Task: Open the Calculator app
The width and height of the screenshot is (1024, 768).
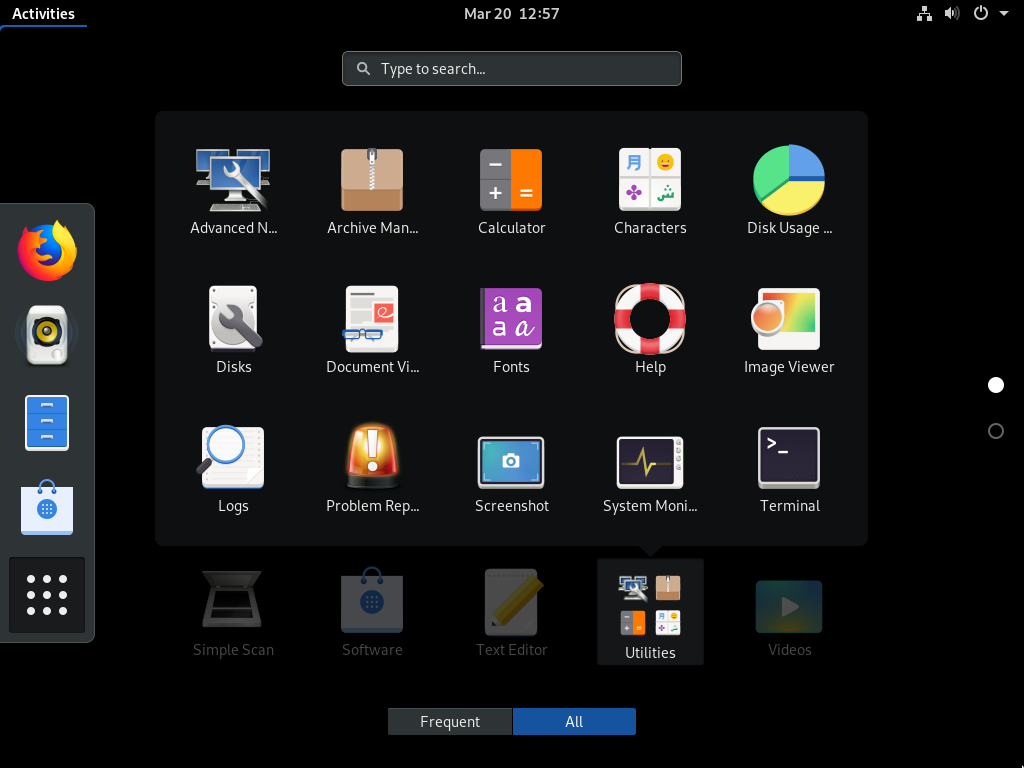Action: coord(511,191)
